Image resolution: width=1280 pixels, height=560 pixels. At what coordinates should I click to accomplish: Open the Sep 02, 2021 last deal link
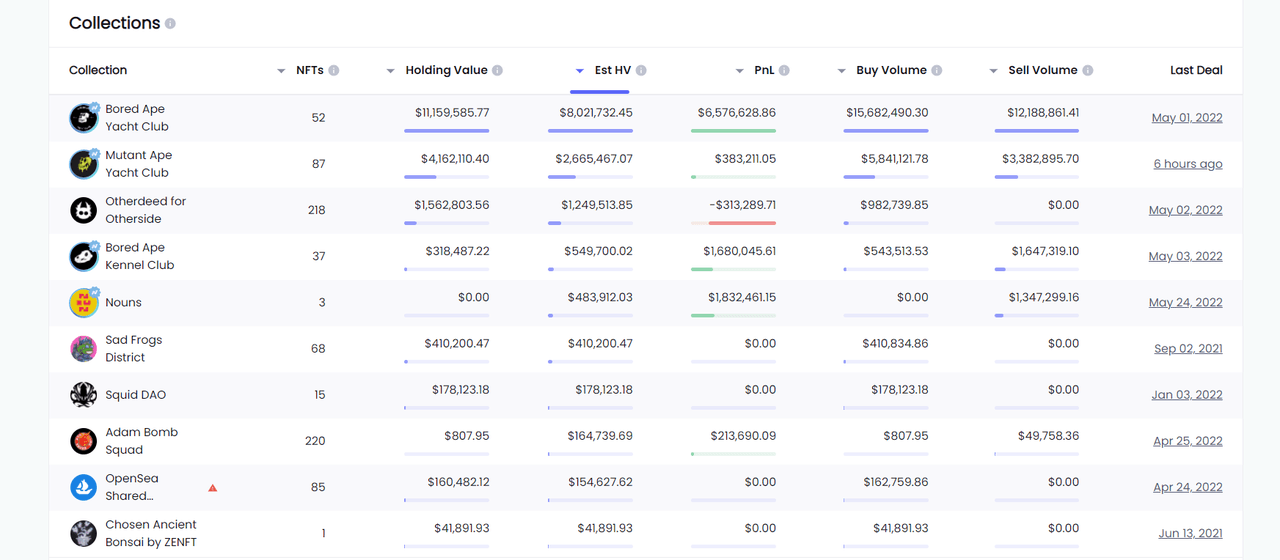[1188, 349]
